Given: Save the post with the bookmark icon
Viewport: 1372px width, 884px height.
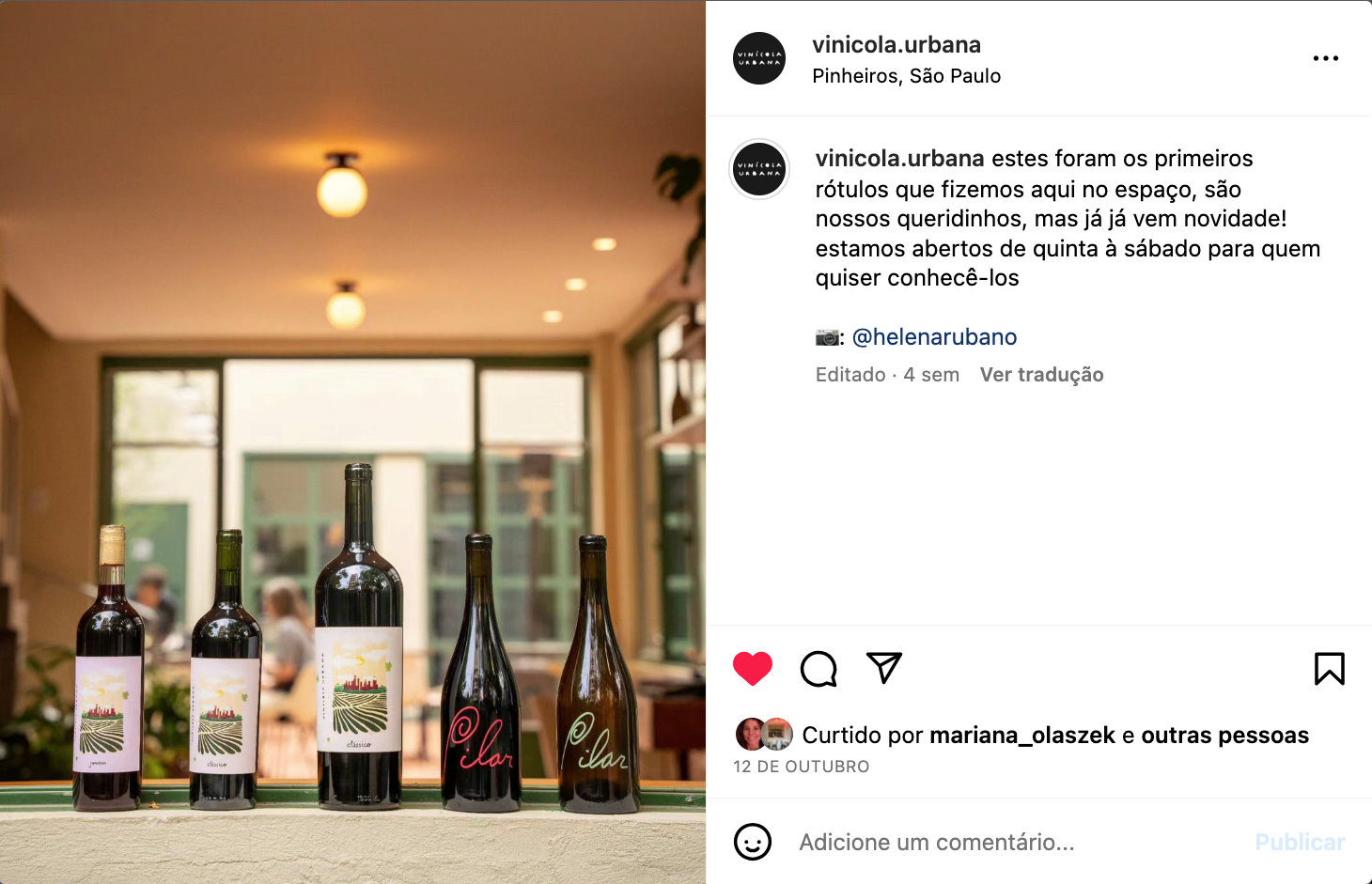Looking at the screenshot, I should (1329, 669).
